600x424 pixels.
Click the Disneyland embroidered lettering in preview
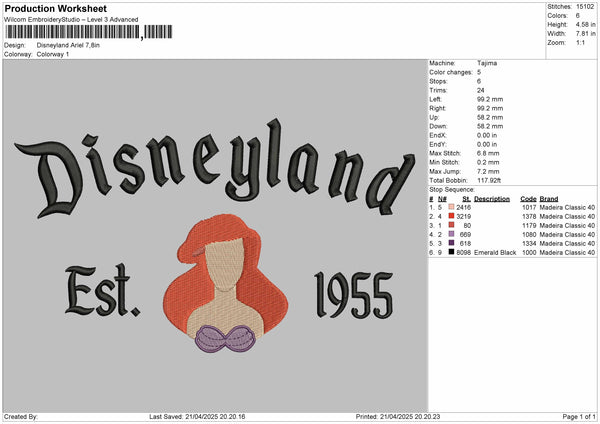[x=214, y=168]
